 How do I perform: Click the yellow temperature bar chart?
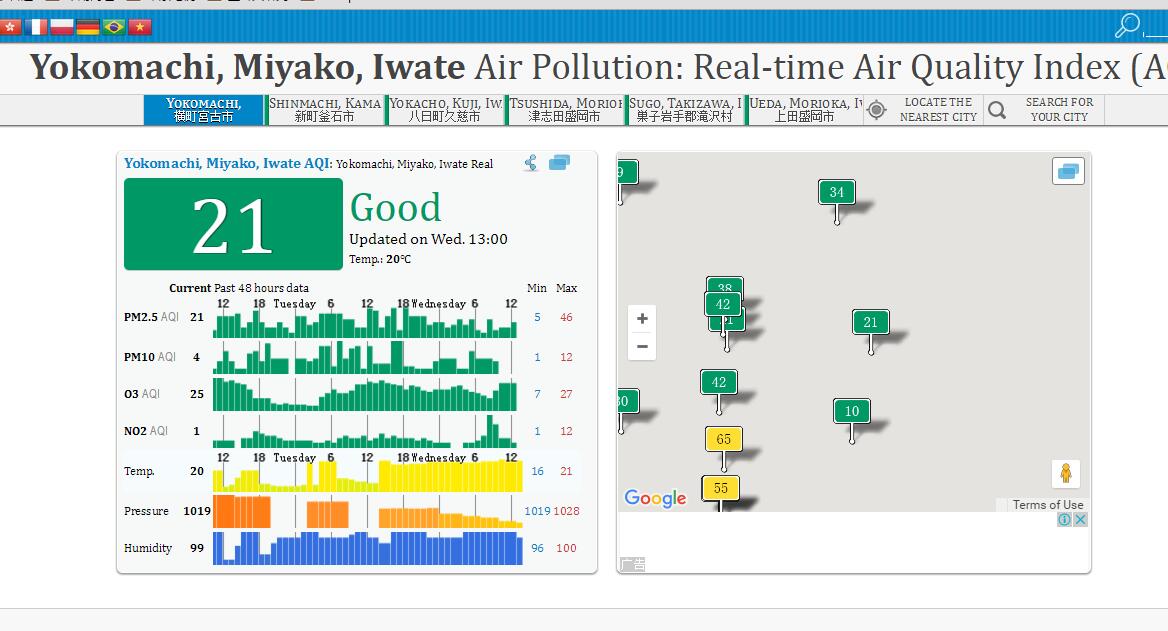point(368,476)
